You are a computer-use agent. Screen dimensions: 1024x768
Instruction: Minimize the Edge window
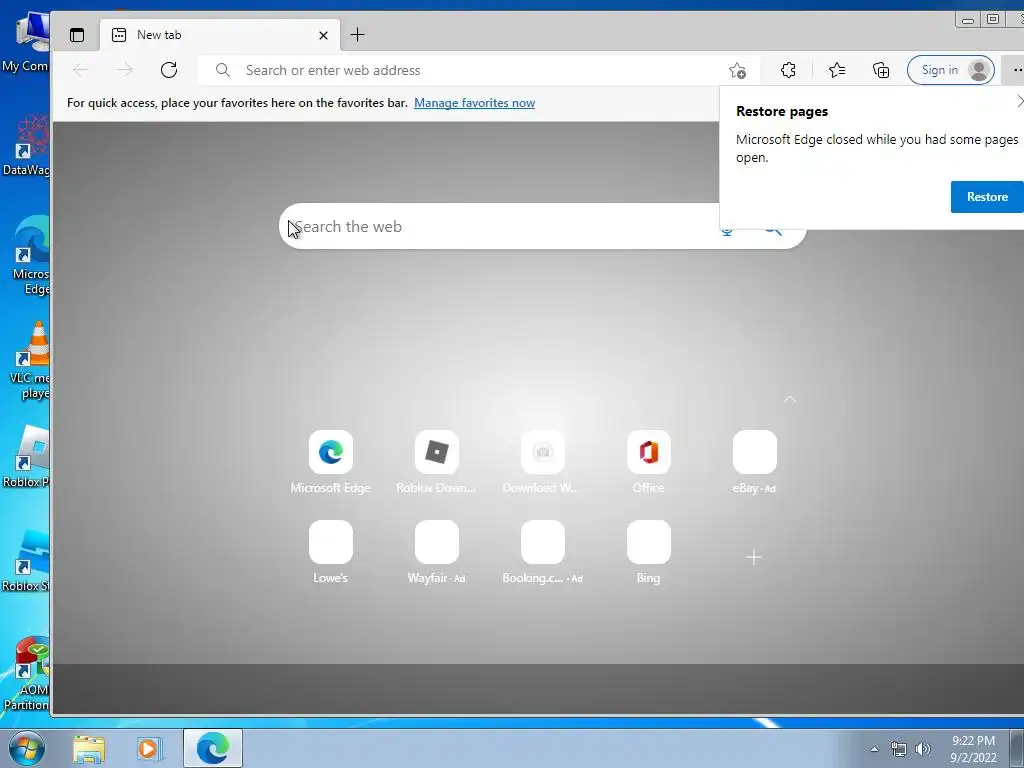[968, 20]
